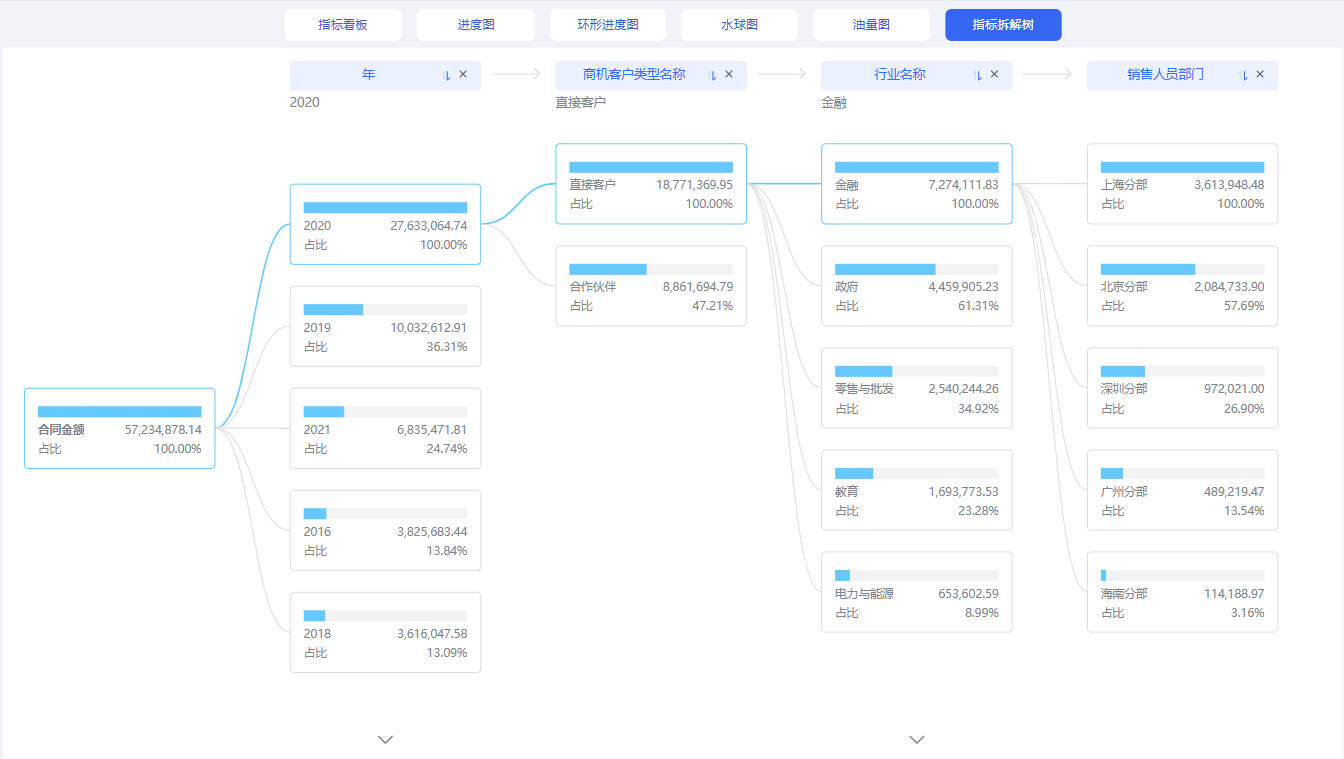Viewport: 1344px width, 759px height.
Task: Sort the 商机客户类型名称 column
Action: pos(713,75)
